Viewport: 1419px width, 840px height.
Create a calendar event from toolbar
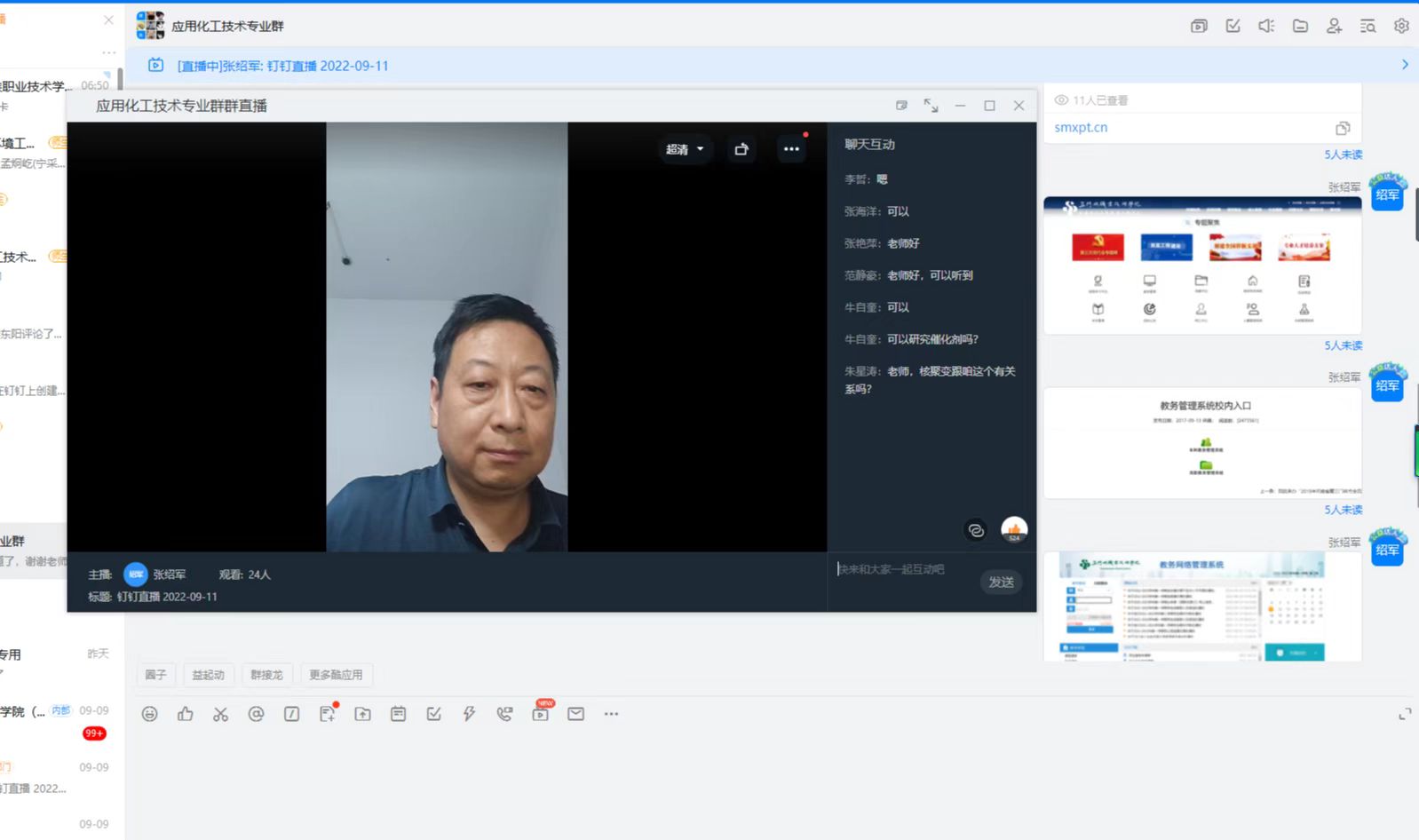(x=398, y=714)
